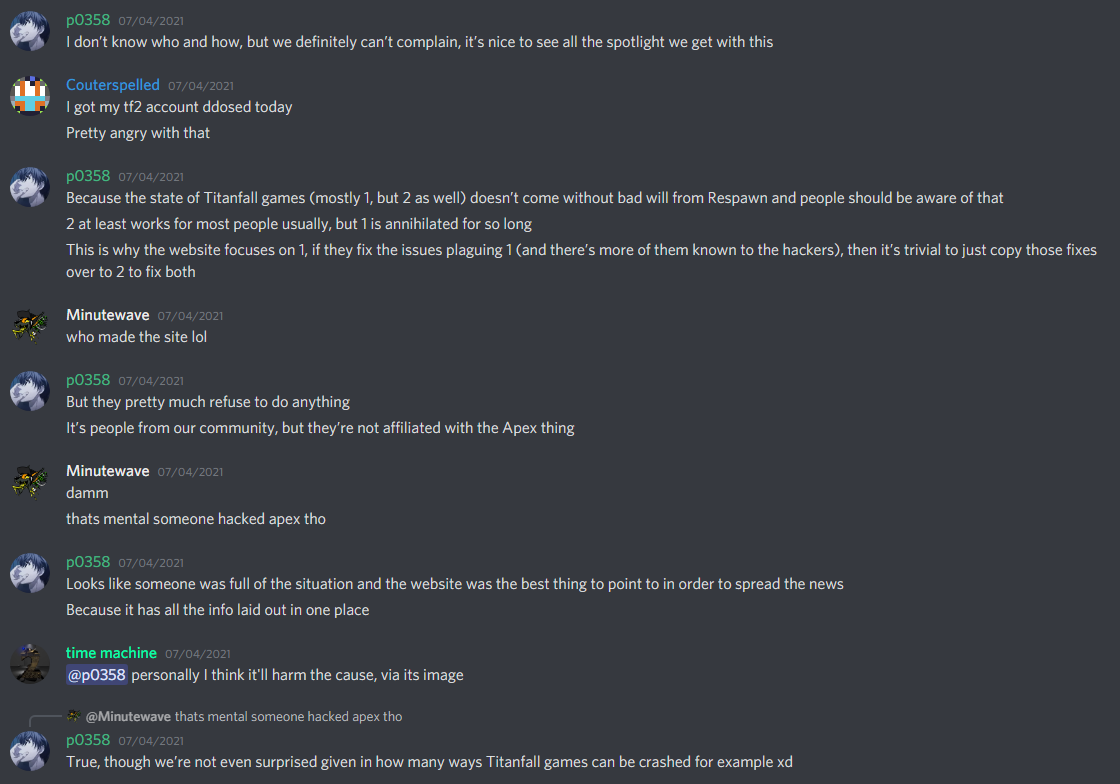Click the timestamp on Couterspelled's message

tap(201, 86)
